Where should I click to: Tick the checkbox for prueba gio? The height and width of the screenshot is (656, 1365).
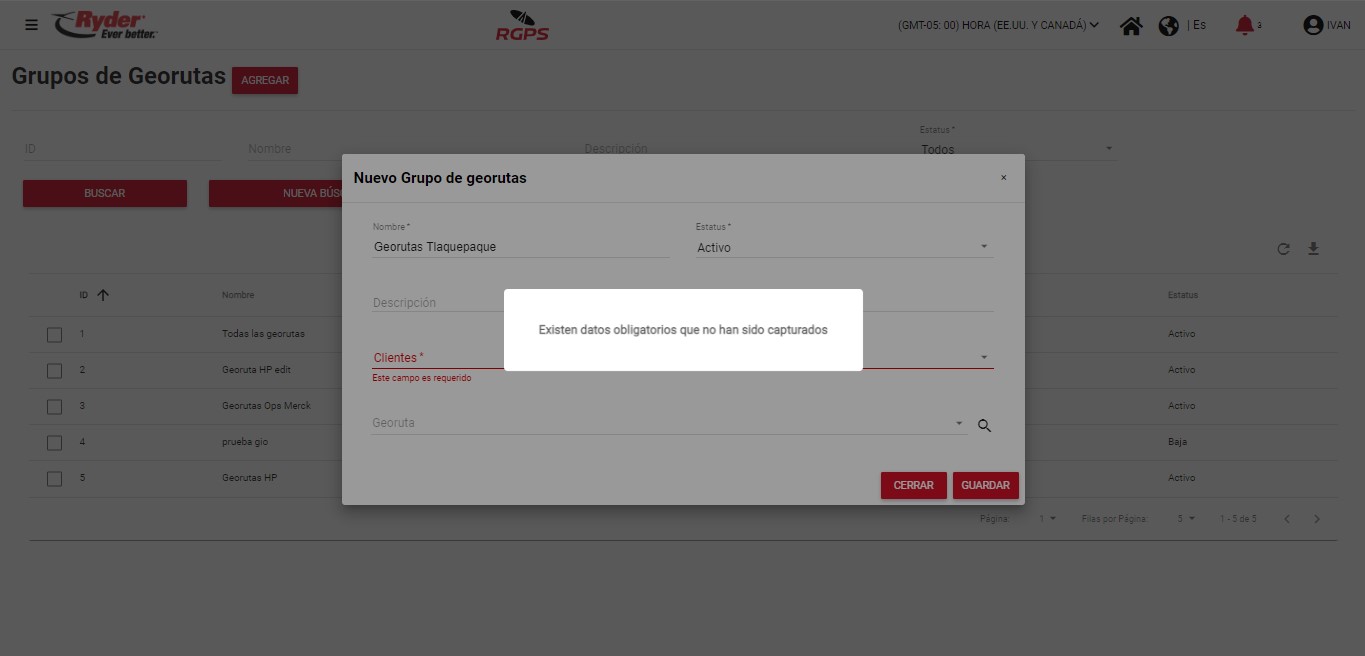coord(55,443)
